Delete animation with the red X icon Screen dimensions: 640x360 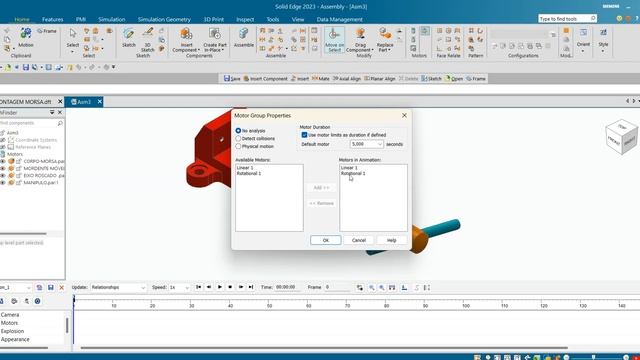coord(62,287)
